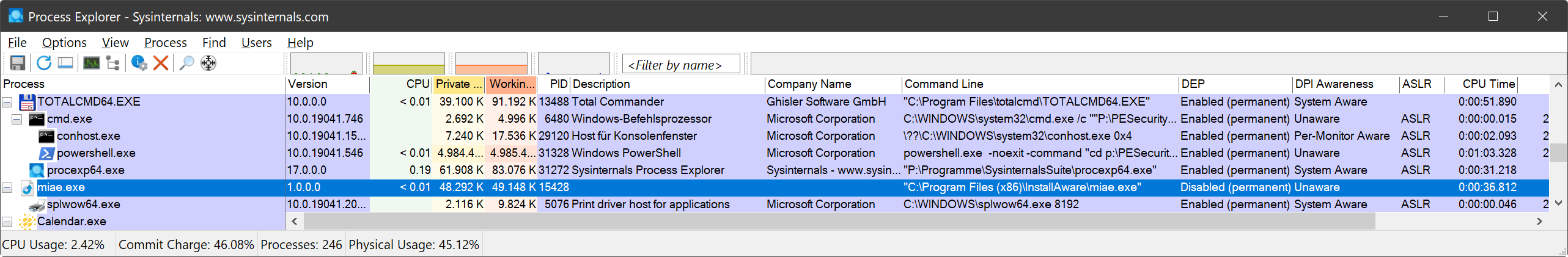Click the Filter by name input field
This screenshot has height=257, width=1568.
point(681,64)
